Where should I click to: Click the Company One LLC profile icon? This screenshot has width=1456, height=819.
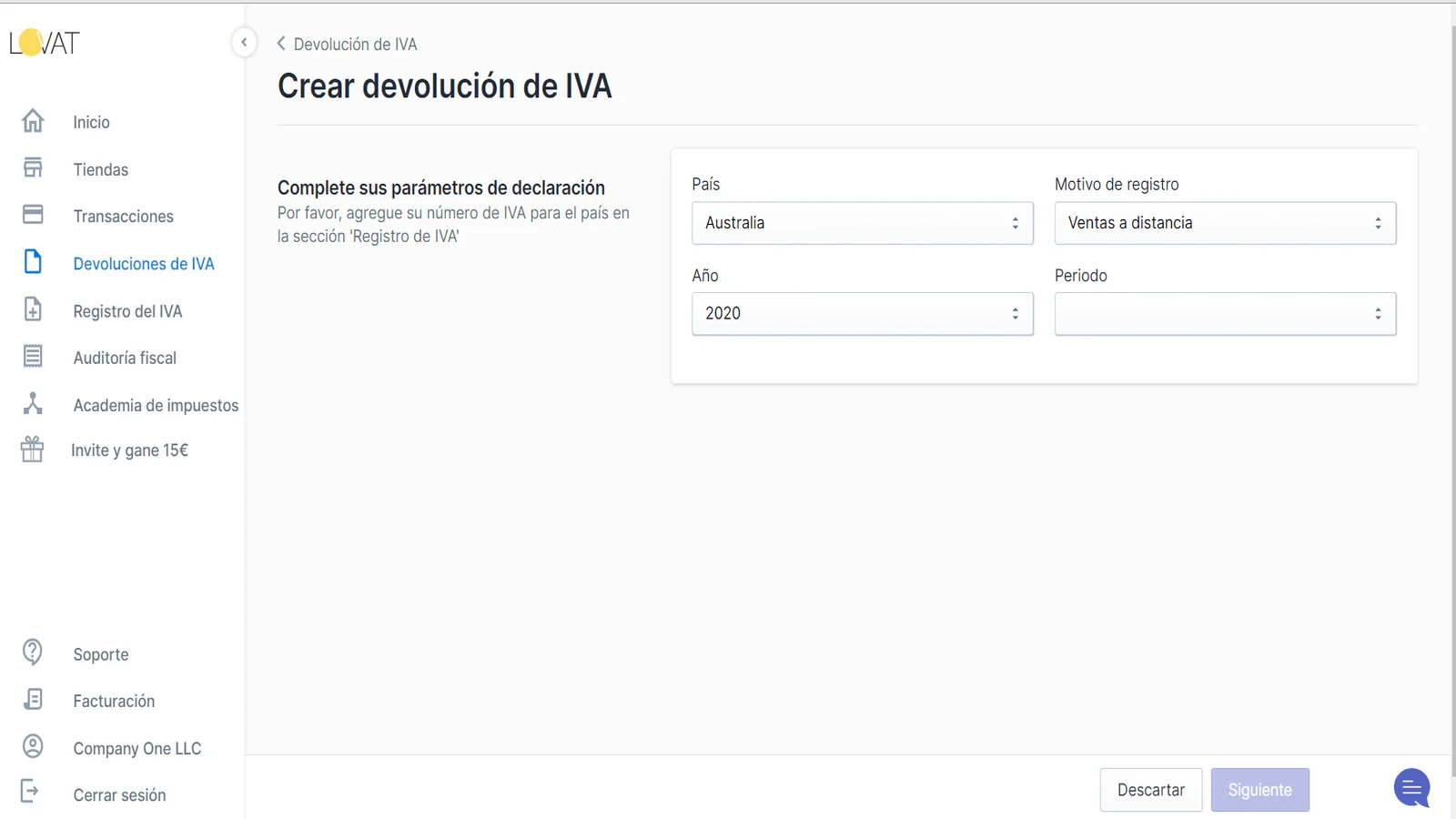33,746
